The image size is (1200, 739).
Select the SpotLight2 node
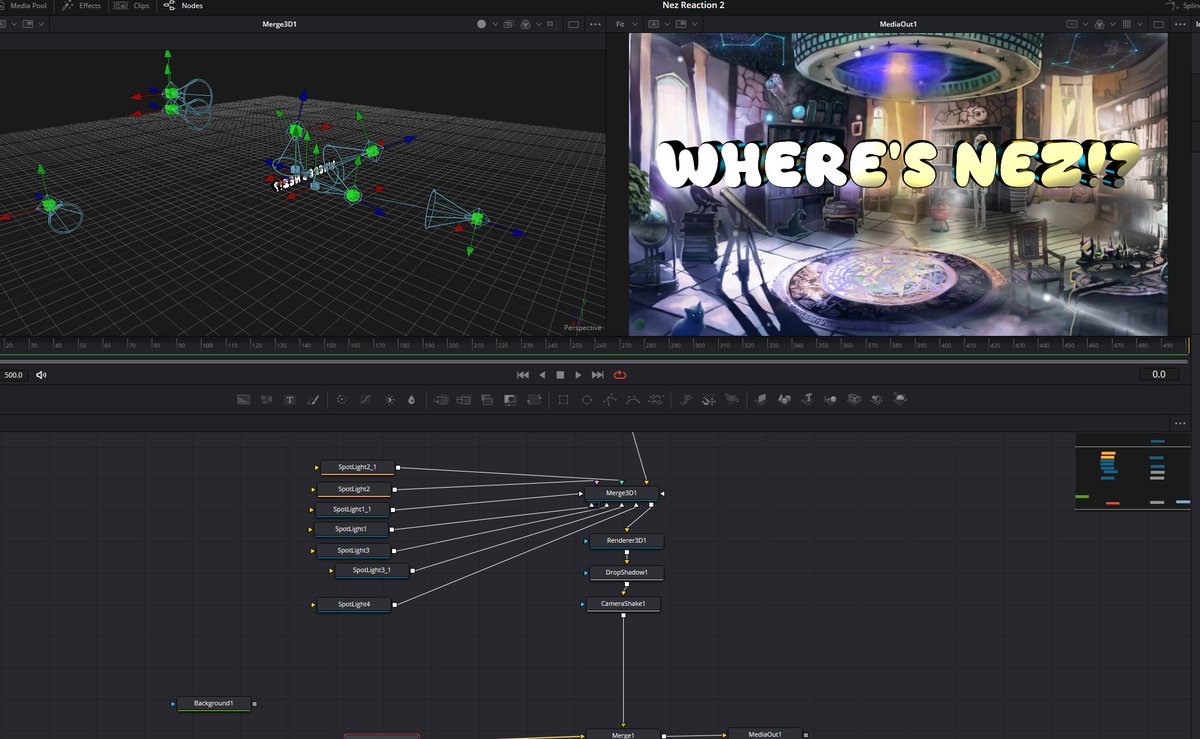354,489
